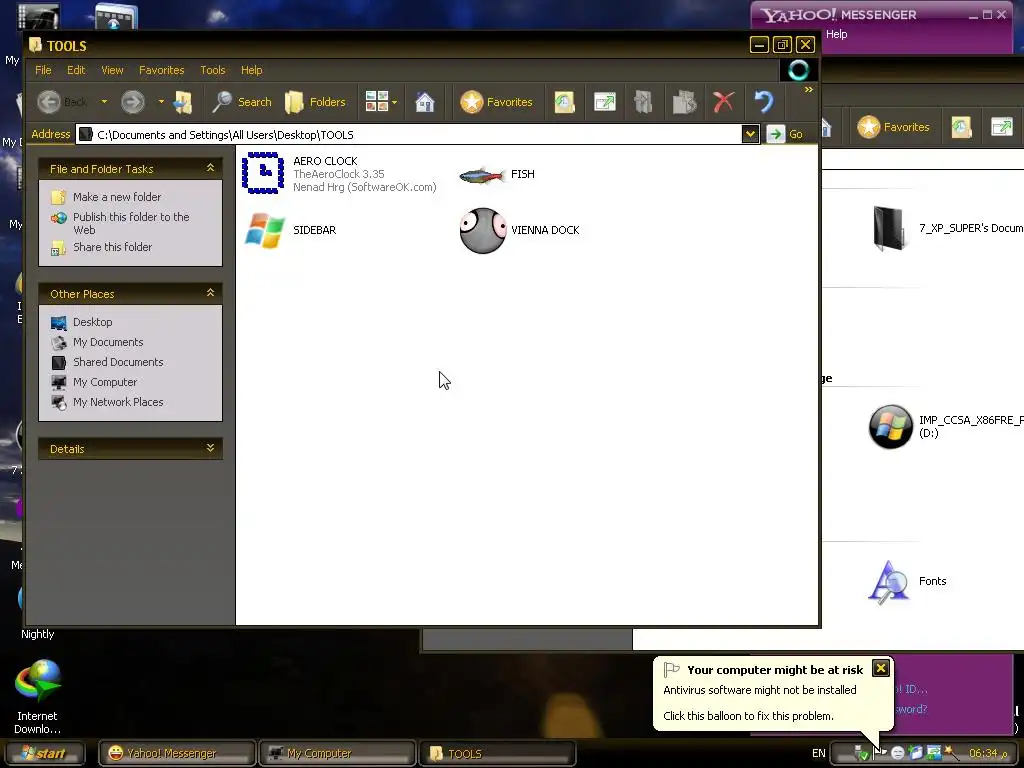Open the Forward history dropdown arrow
The height and width of the screenshot is (768, 1024).
[161, 102]
